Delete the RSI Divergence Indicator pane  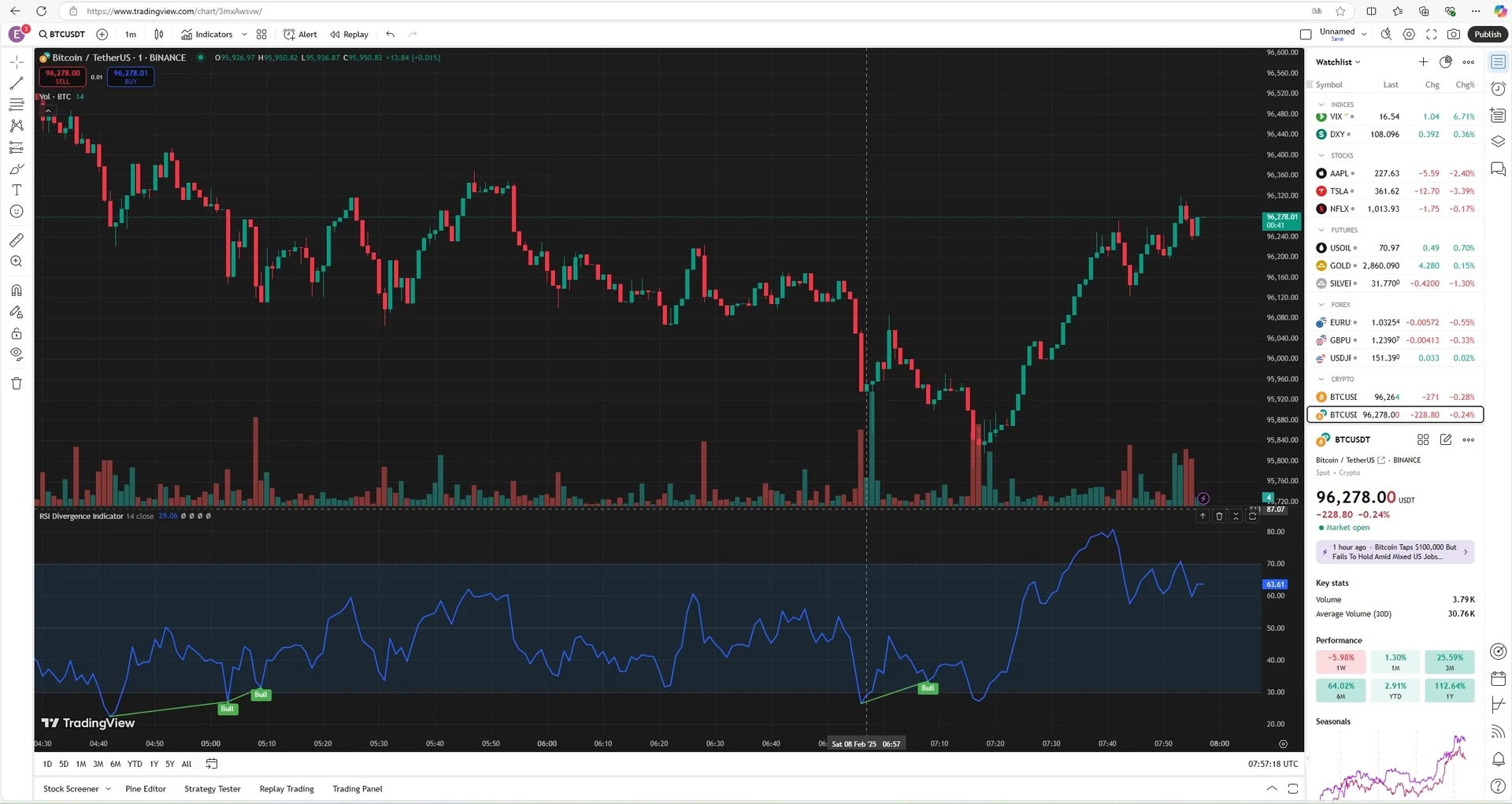(1219, 517)
